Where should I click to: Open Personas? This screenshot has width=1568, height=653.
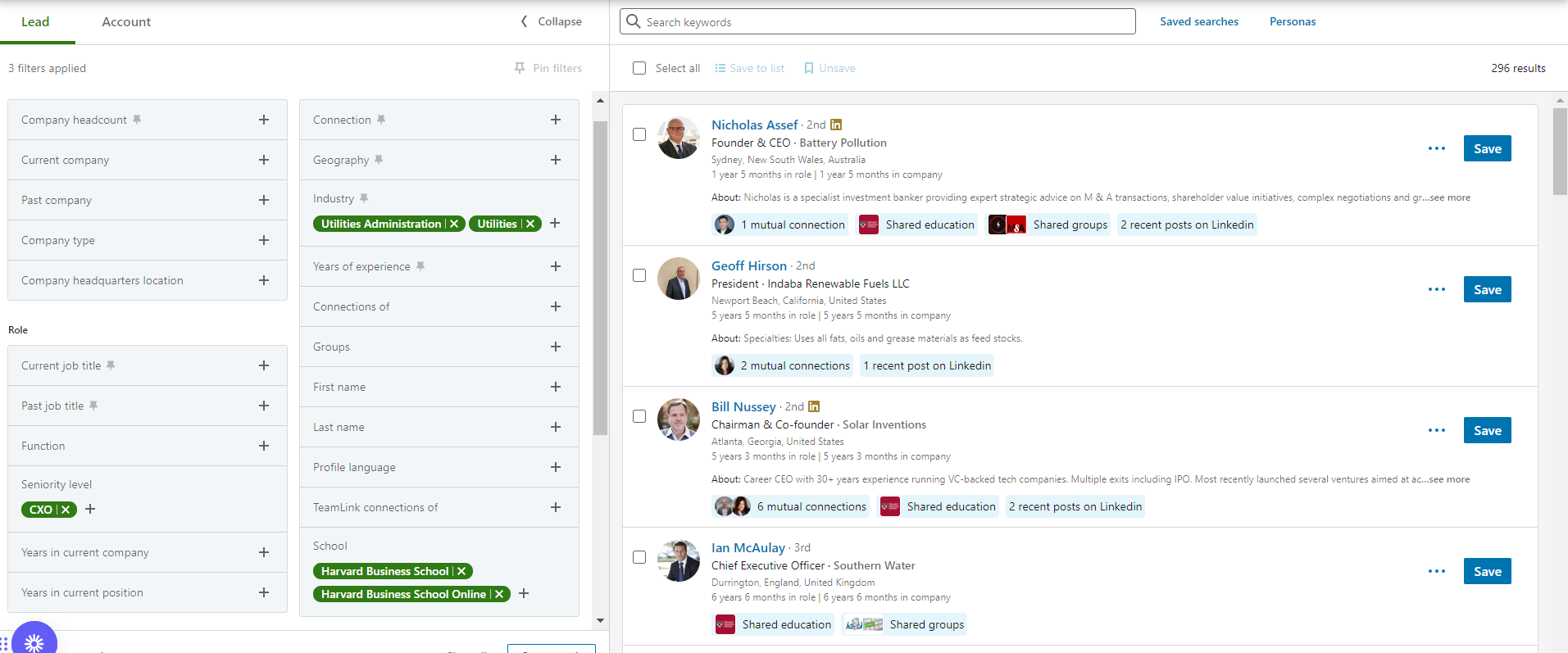[1293, 21]
